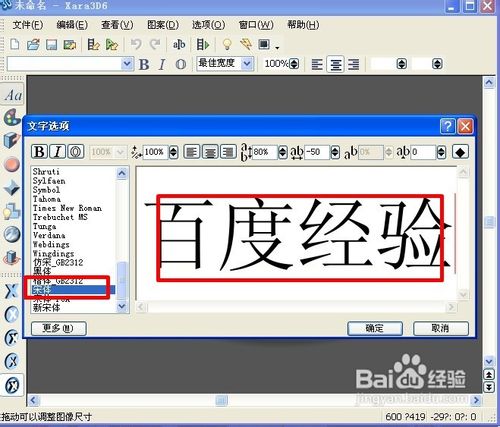Adjust the 100% zoom stepper on main toolbar
Viewport: 500px width, 427px height.
[294, 64]
